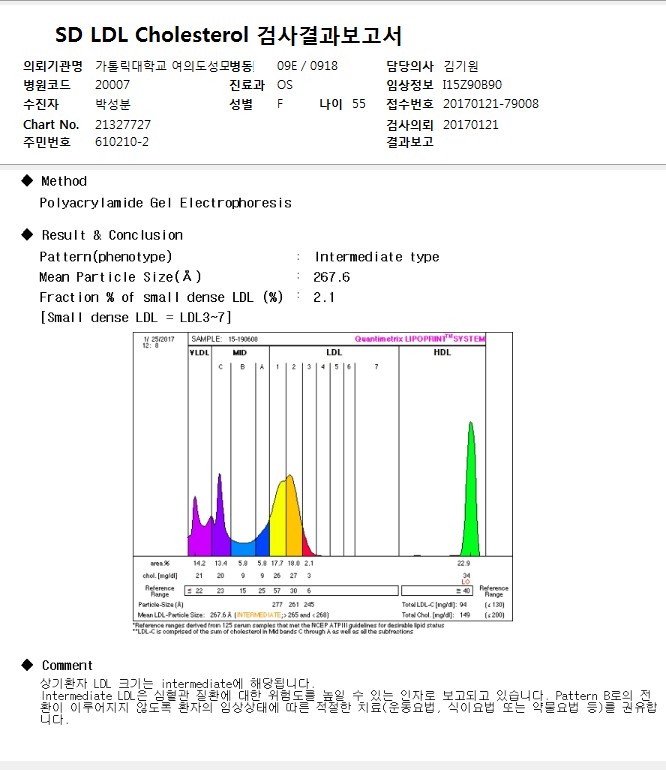Select the diamond bullet beside Result & Conclusion

pyautogui.click(x=28, y=234)
